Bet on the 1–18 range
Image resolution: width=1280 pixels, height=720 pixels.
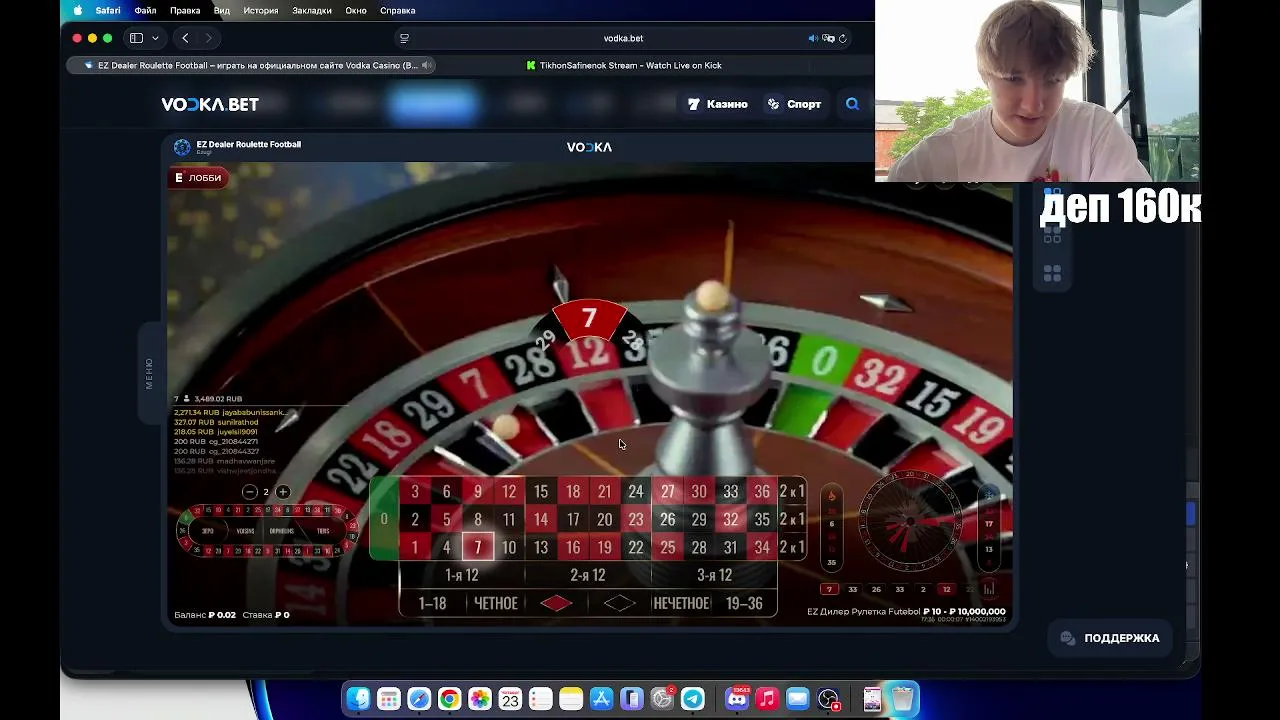coord(432,603)
